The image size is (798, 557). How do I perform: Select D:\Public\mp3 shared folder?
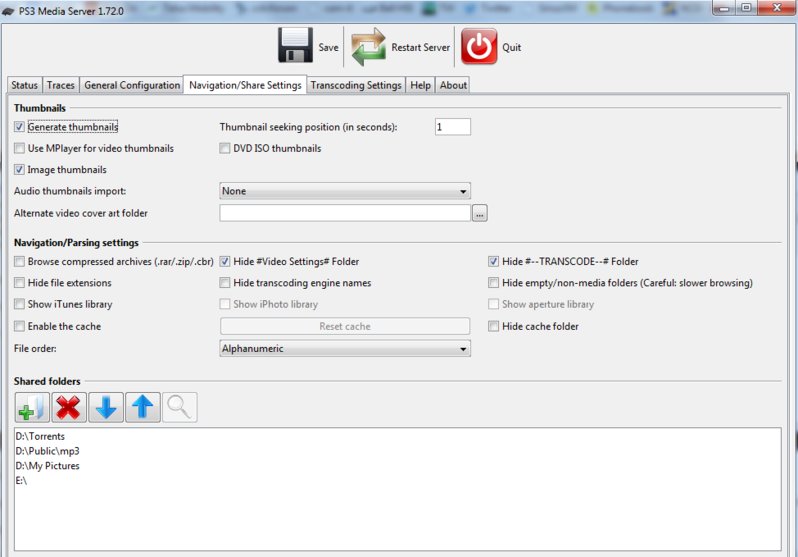tap(47, 451)
